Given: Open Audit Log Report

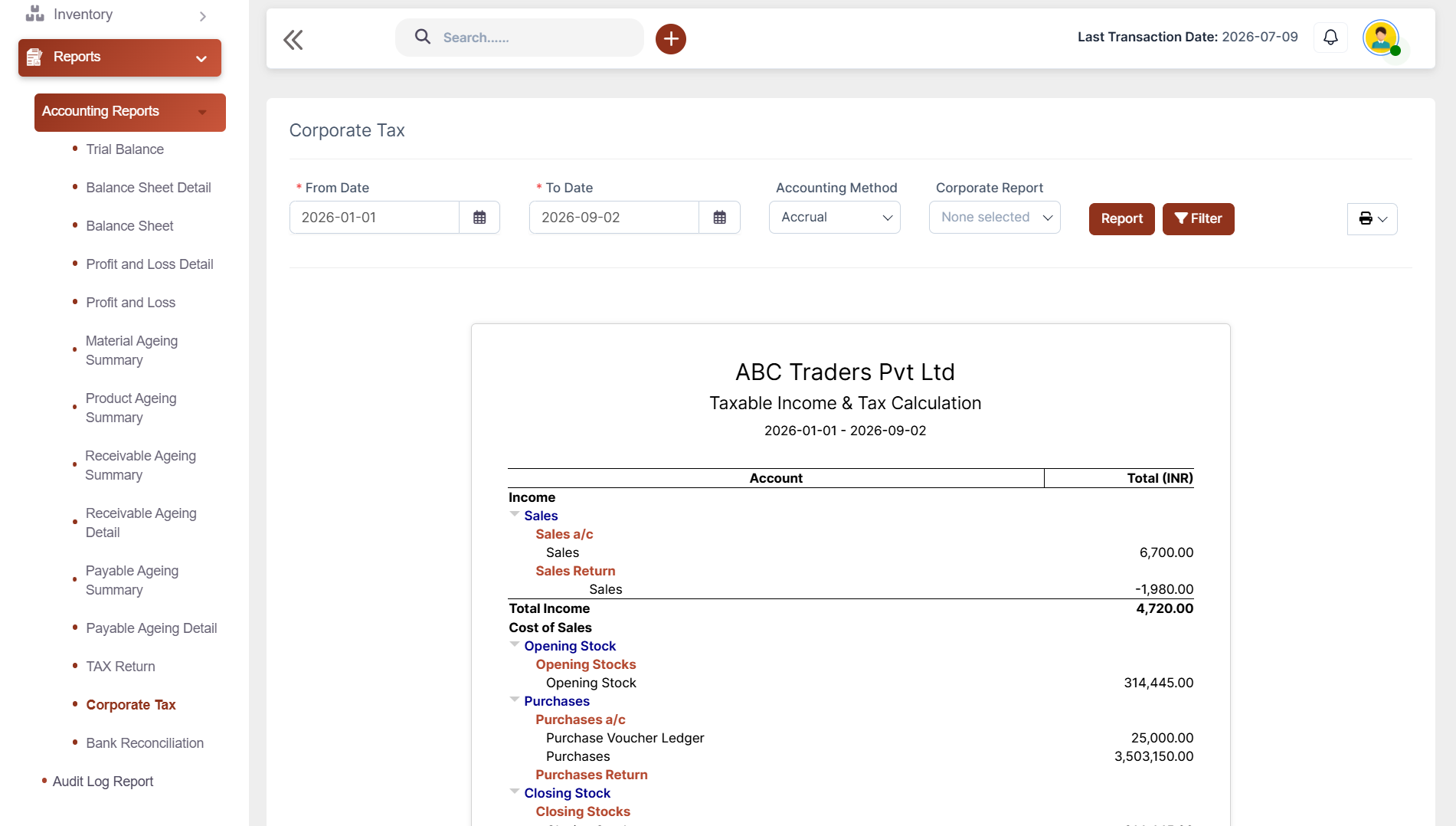Looking at the screenshot, I should [x=103, y=782].
